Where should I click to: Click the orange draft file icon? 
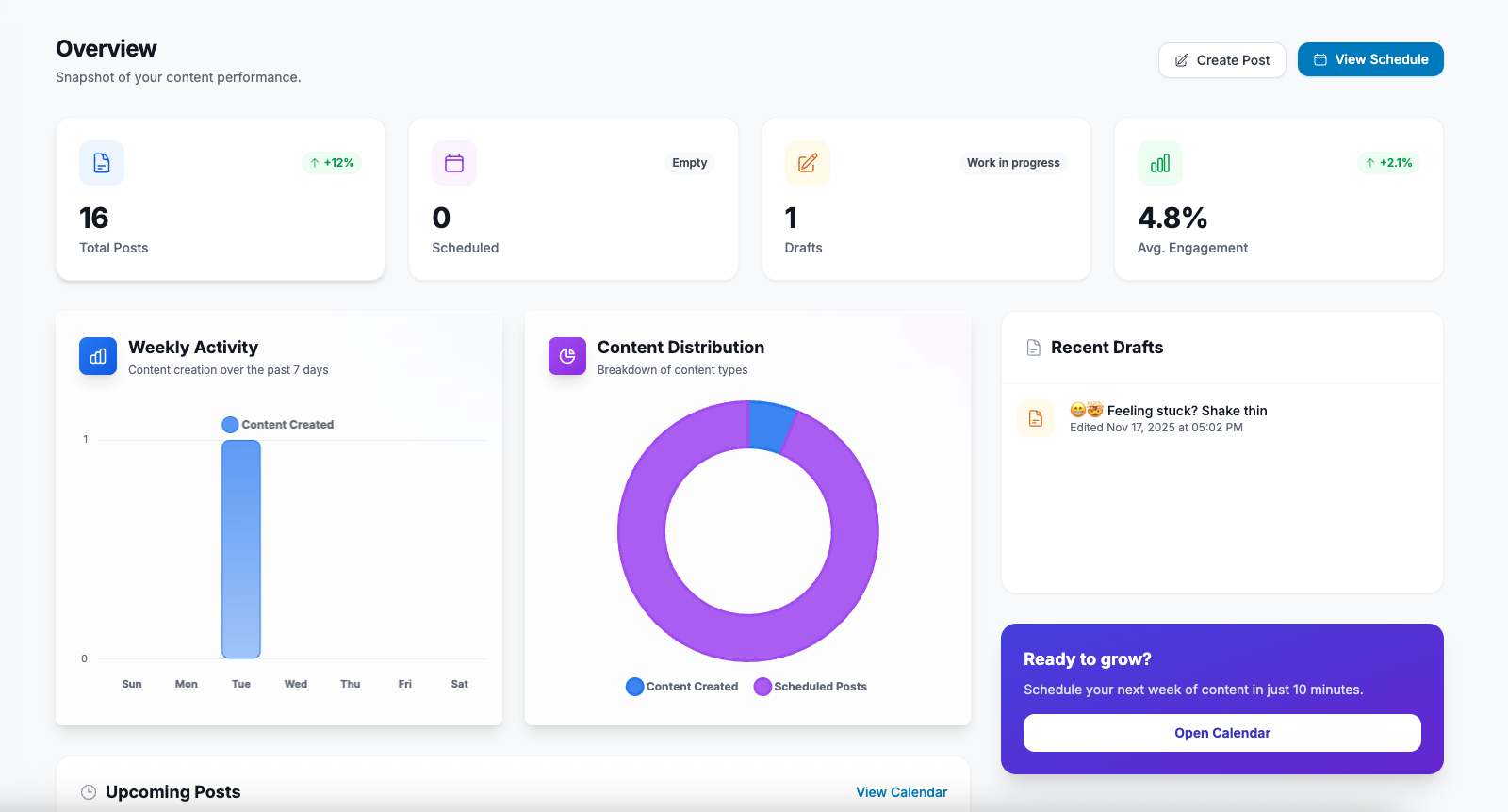pos(1035,418)
